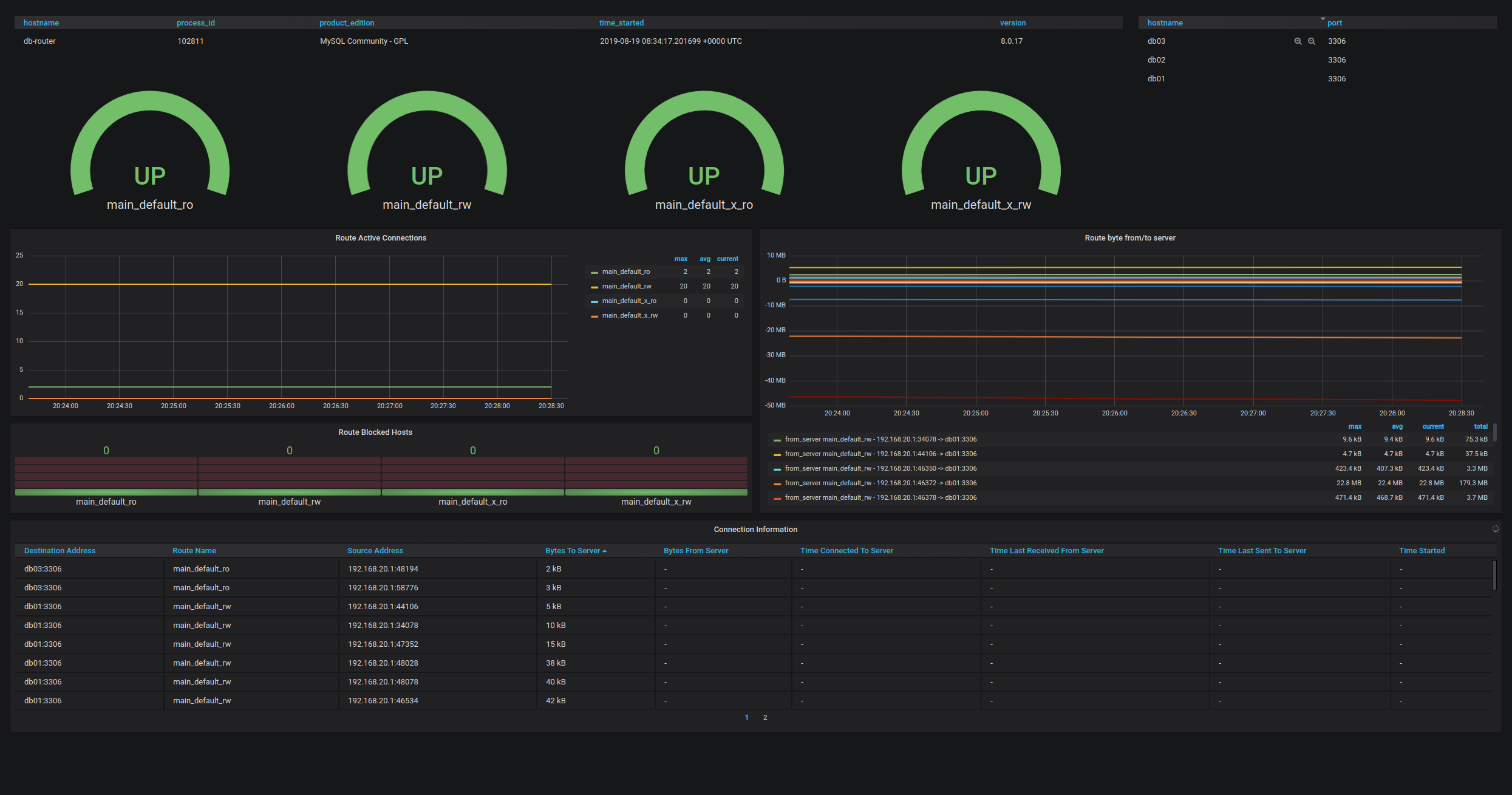Viewport: 1512px width, 795px height.
Task: Sort by Bytes From Server header
Action: (696, 551)
